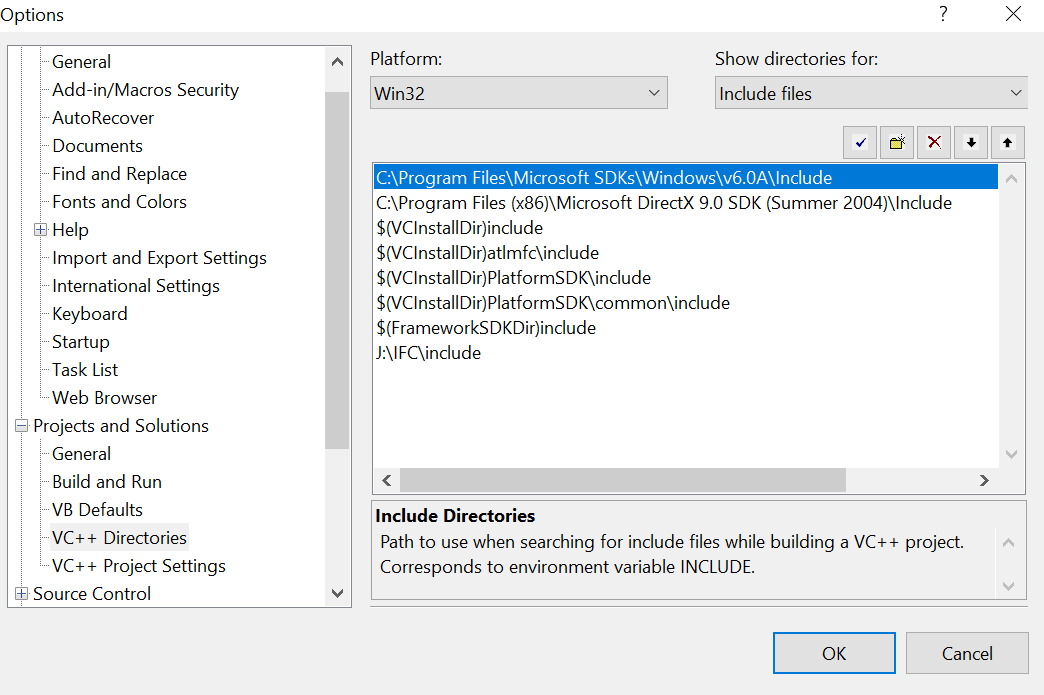Select the J:\IFC\include directory entry
This screenshot has height=695, width=1044.
429,353
